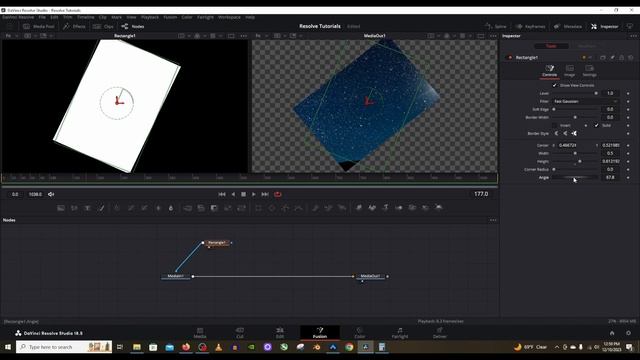Add a pRender particle node
The height and width of the screenshot is (360, 640).
[342, 208]
